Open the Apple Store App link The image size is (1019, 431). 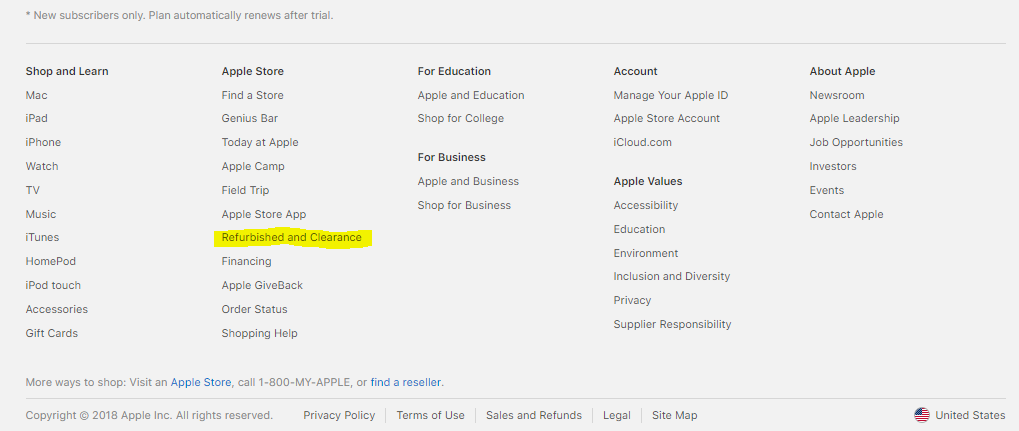point(264,214)
